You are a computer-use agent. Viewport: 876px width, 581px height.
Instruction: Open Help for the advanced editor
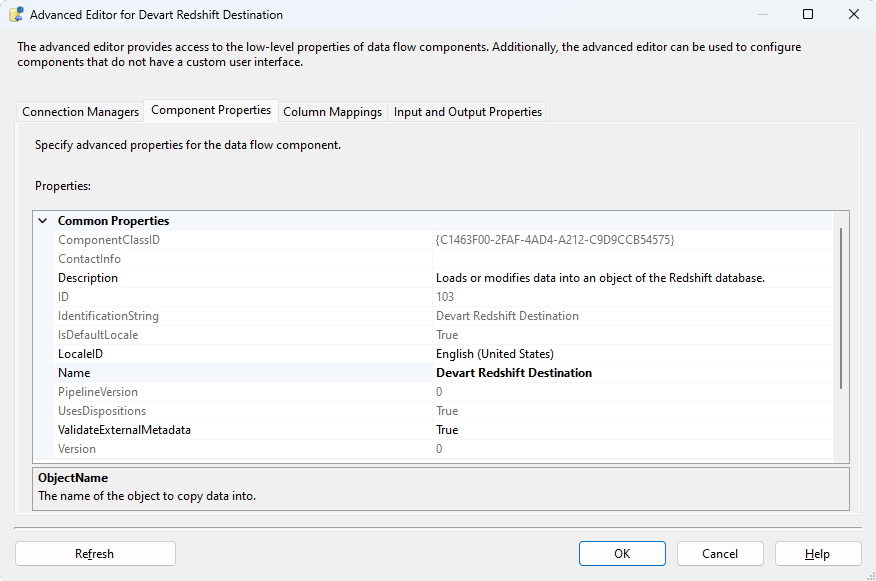point(817,554)
